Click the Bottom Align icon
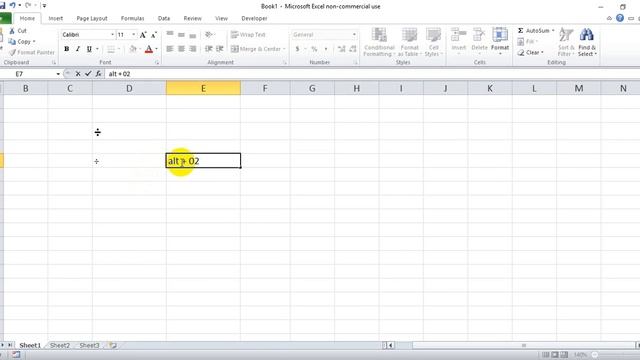The width and height of the screenshot is (640, 360). (x=193, y=35)
